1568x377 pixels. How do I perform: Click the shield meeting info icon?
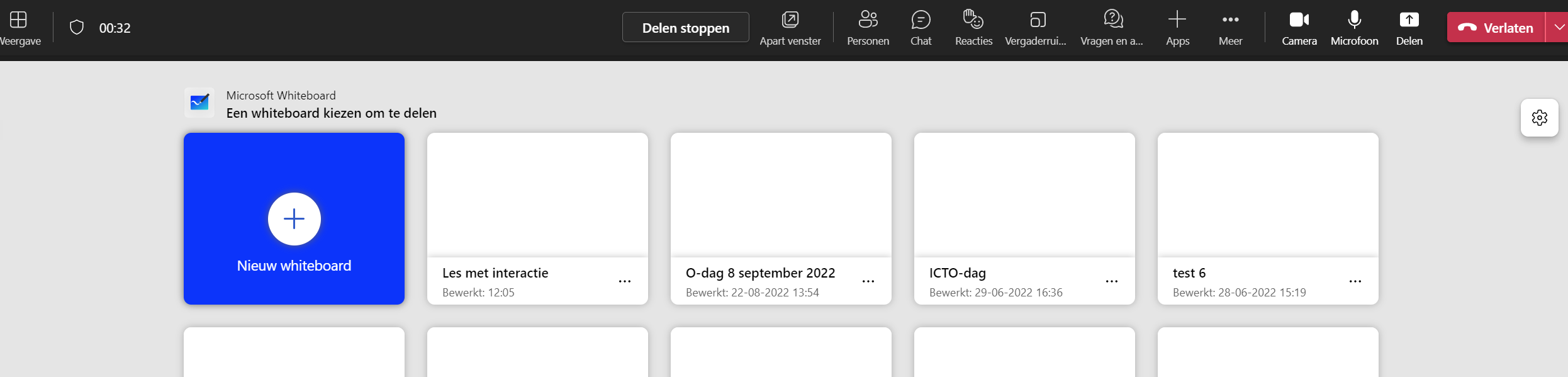(77, 28)
